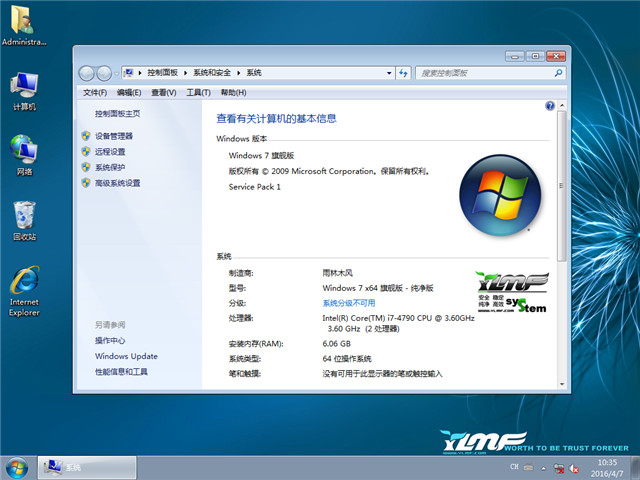The image size is (640, 480).
Task: Open 性能信息和工具 link
Action: [121, 372]
